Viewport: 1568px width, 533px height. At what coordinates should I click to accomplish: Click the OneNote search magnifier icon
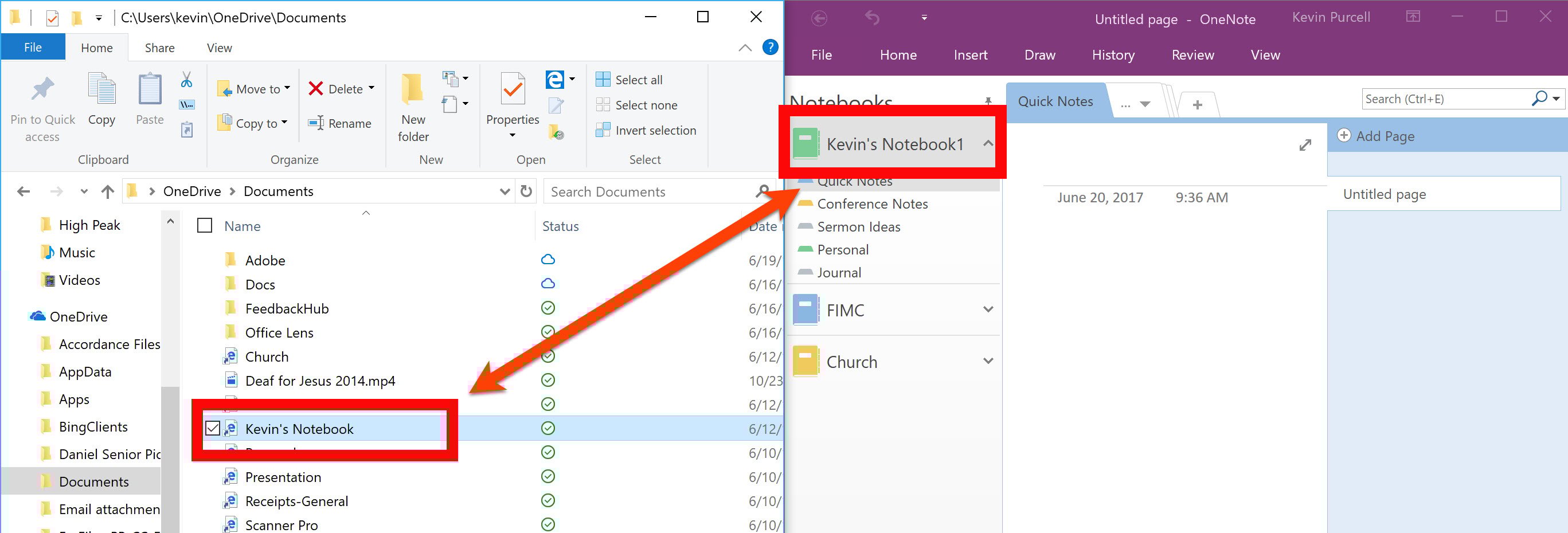pos(1539,98)
